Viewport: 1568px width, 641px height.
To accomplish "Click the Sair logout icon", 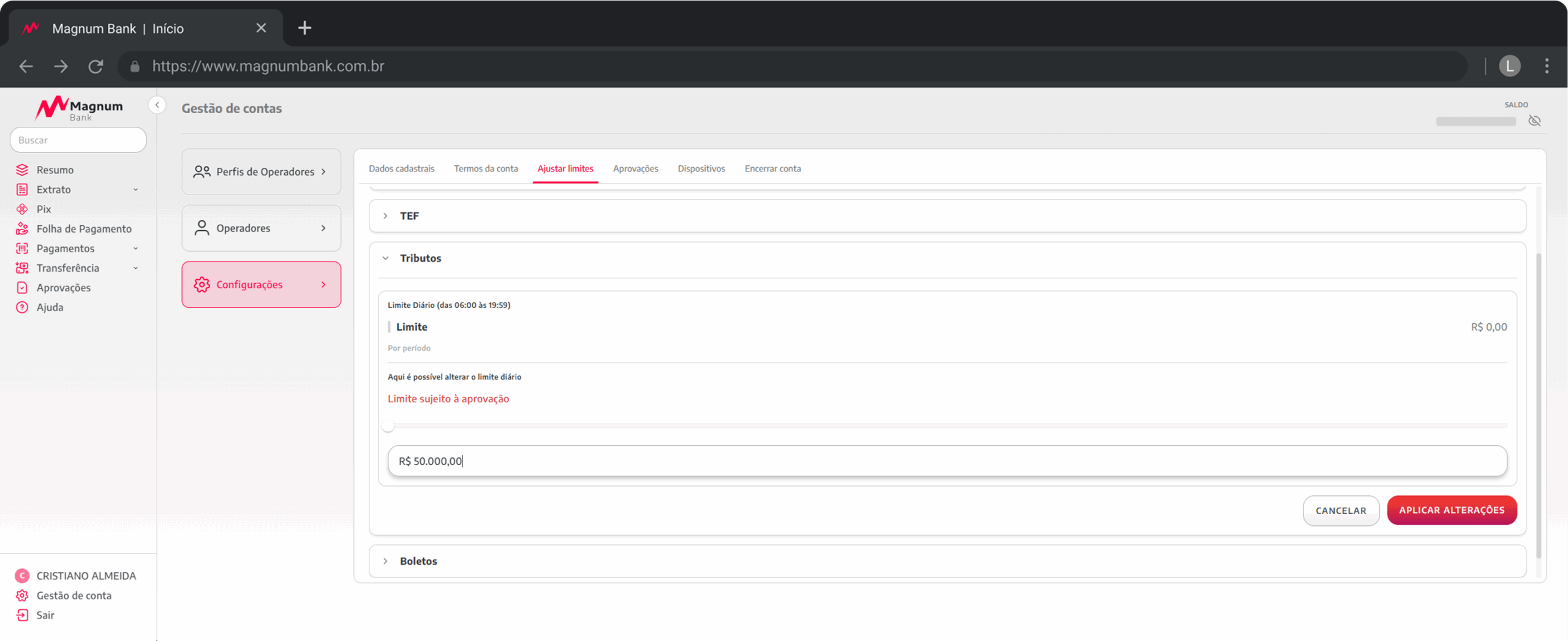I will [22, 615].
